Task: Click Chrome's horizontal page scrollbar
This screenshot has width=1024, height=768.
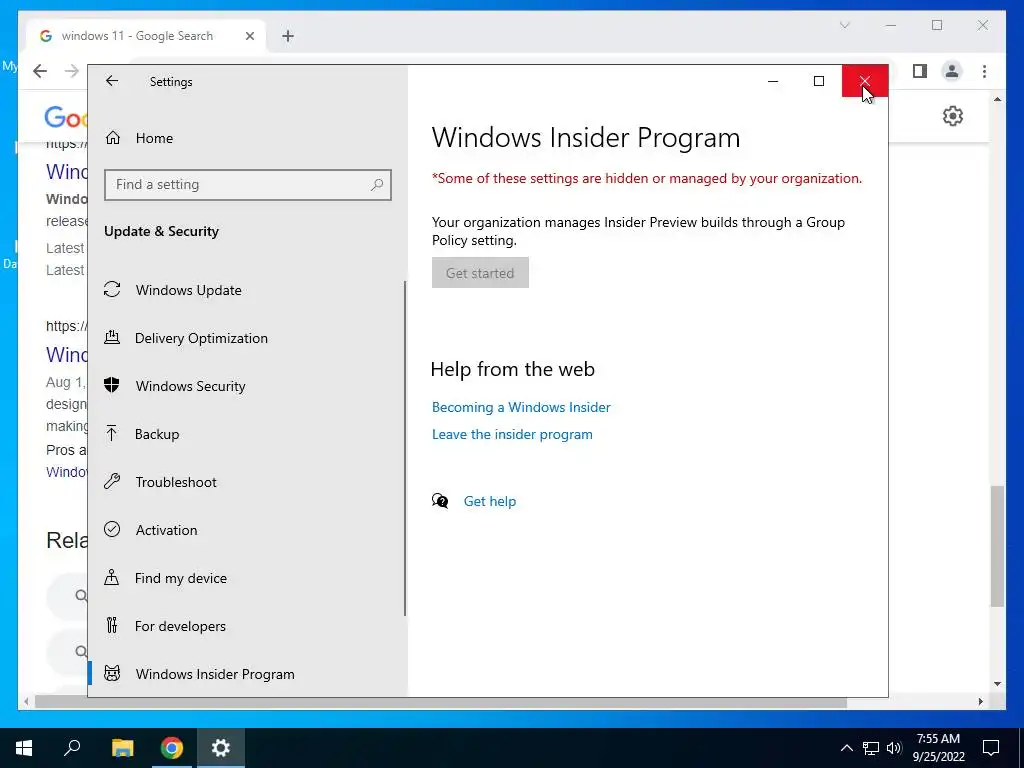Action: pos(441,702)
